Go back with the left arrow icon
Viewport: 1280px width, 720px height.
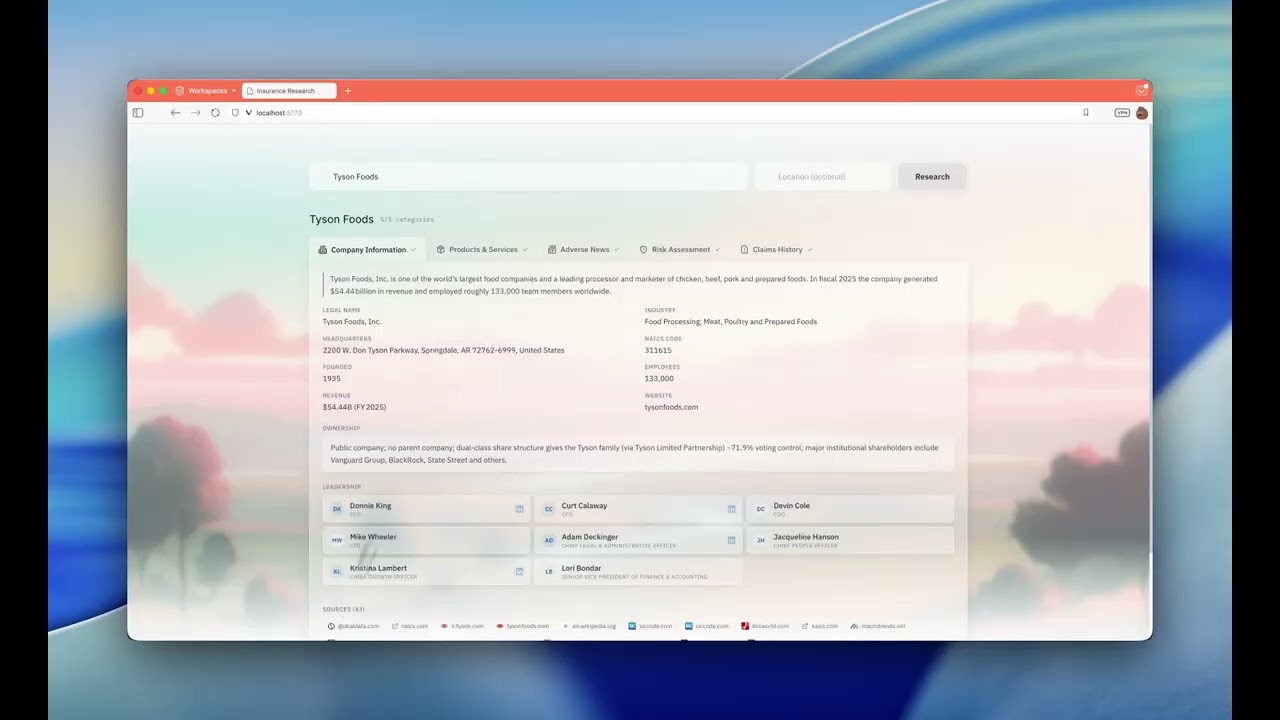point(176,113)
